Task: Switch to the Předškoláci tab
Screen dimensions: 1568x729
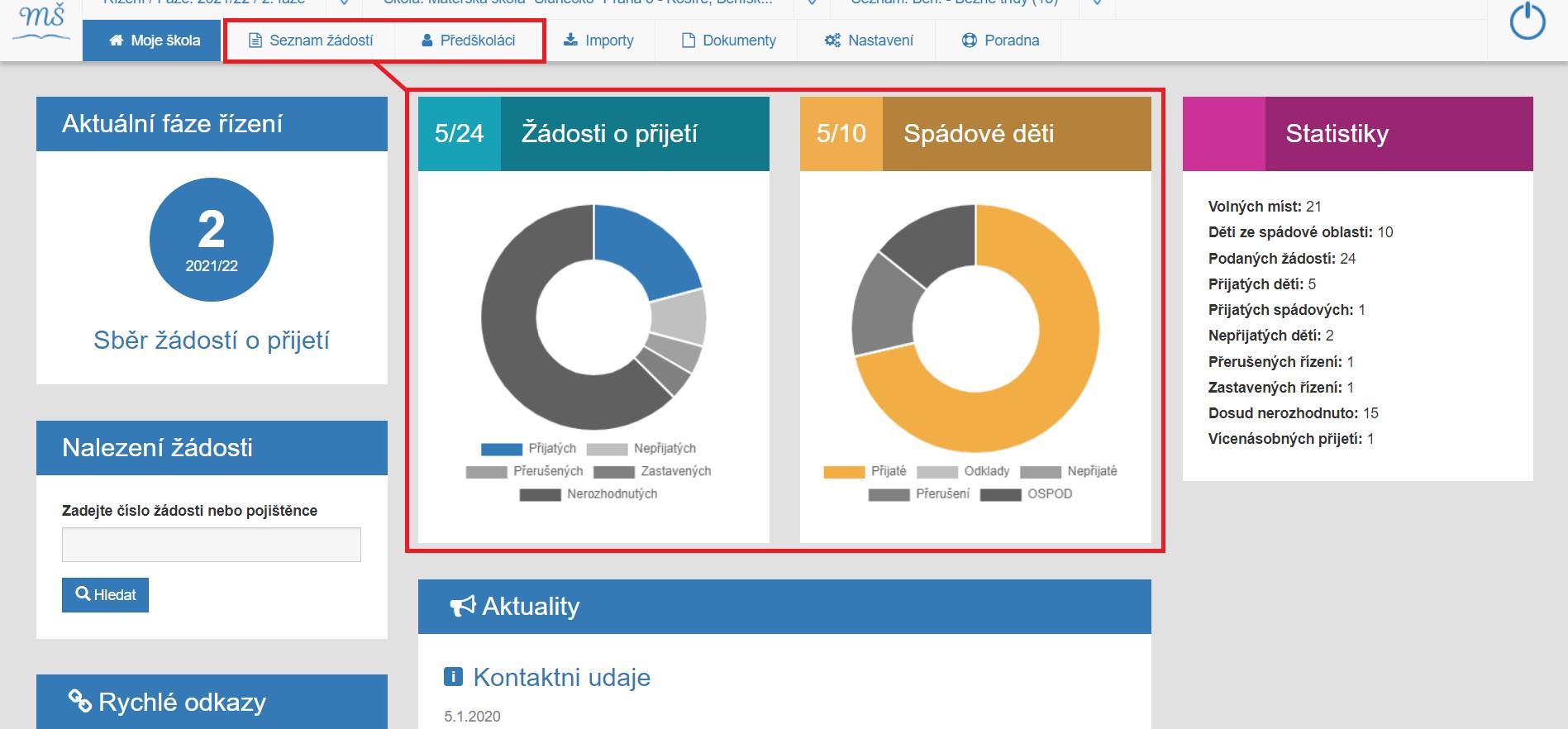Action: pyautogui.click(x=469, y=40)
